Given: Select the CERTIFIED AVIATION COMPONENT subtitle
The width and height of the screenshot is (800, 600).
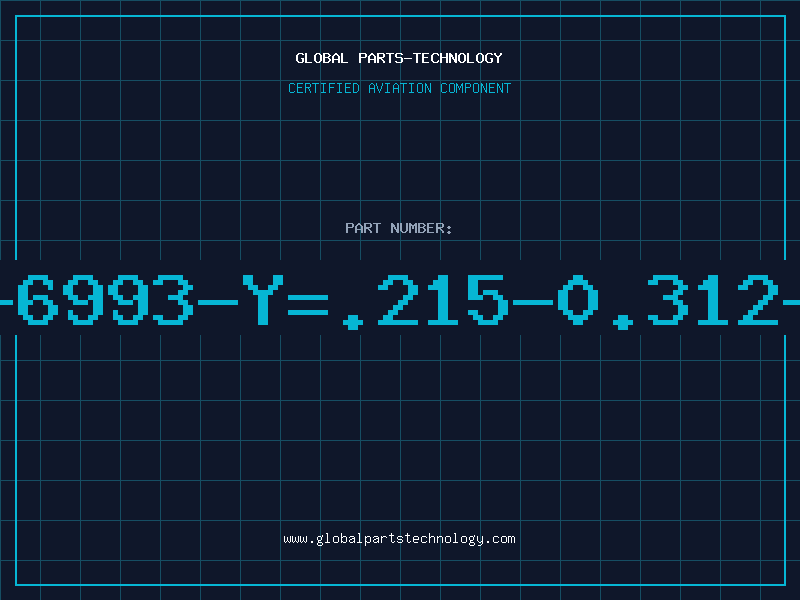Looking at the screenshot, I should pos(399,88).
